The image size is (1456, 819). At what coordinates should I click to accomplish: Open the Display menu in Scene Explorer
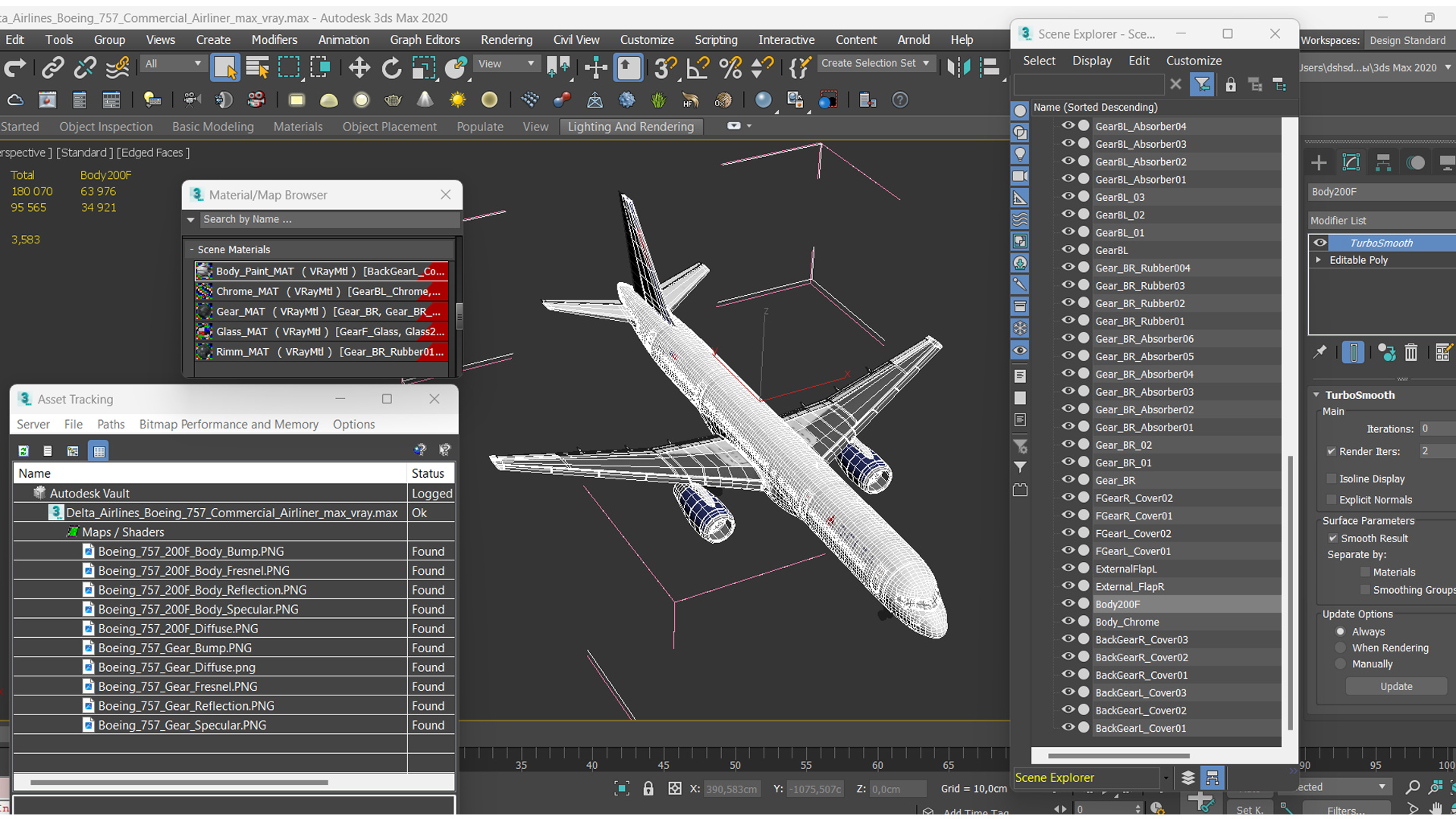(1092, 61)
